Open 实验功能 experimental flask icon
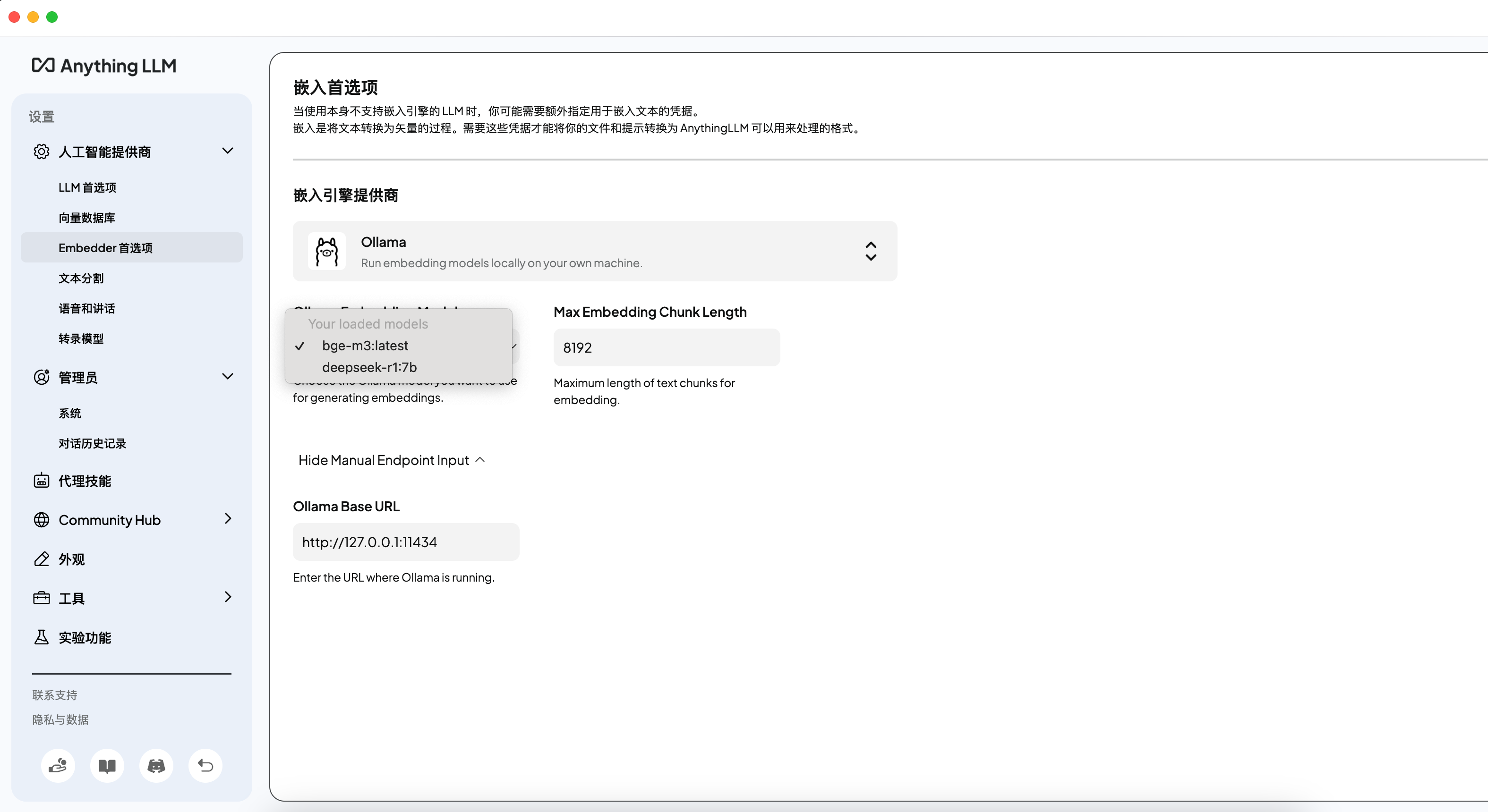 (x=42, y=637)
